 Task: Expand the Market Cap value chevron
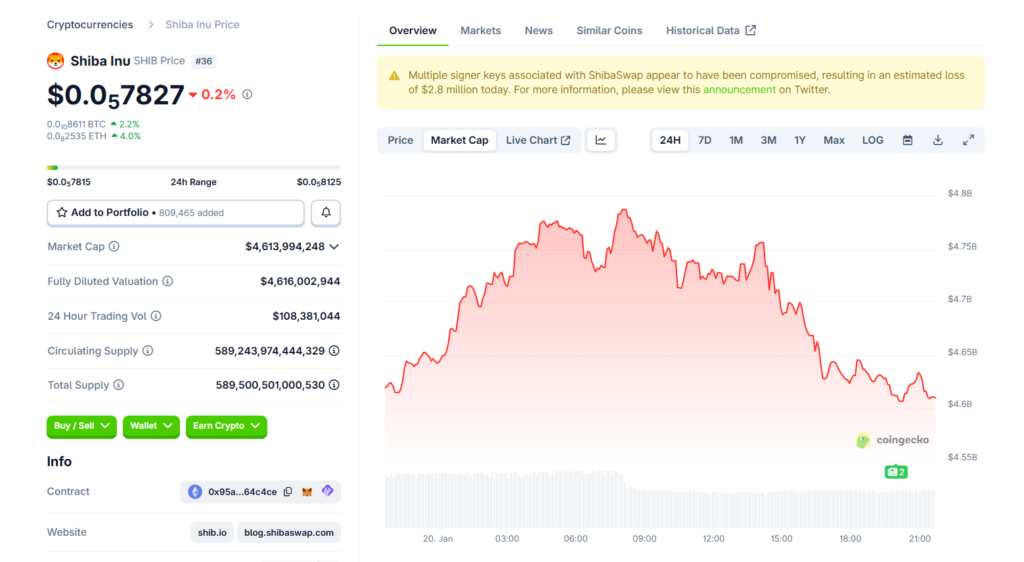pyautogui.click(x=334, y=247)
